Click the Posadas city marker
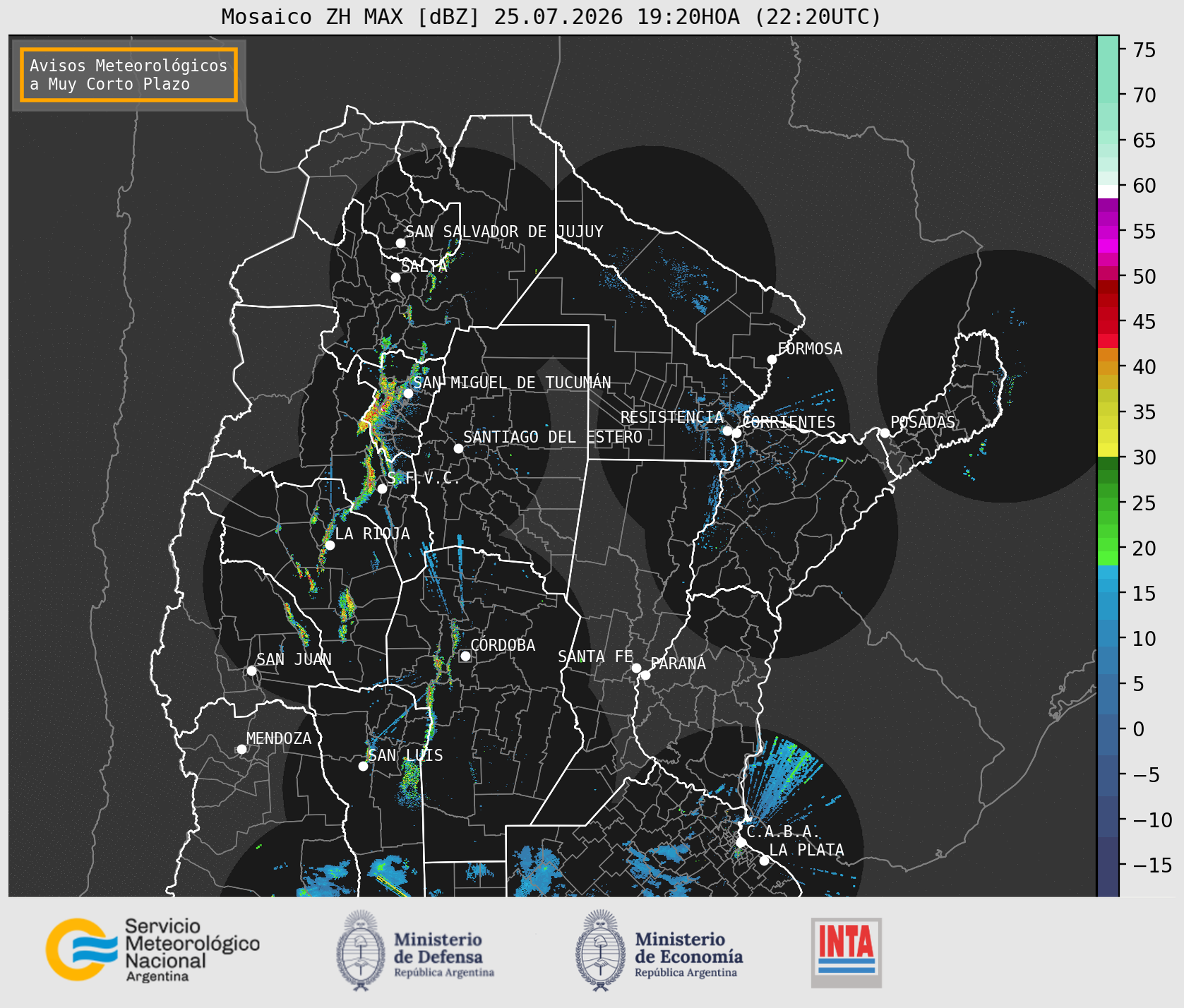The width and height of the screenshot is (1184, 1008). tap(885, 433)
